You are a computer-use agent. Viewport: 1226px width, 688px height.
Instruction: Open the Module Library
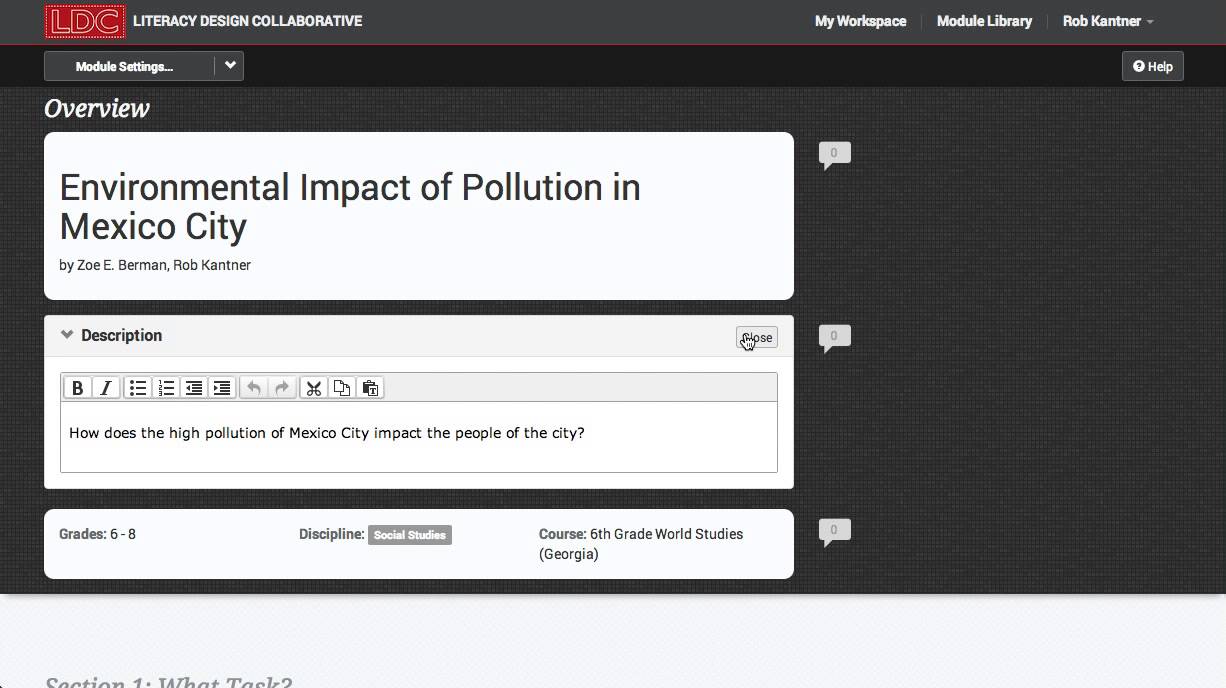tap(984, 21)
